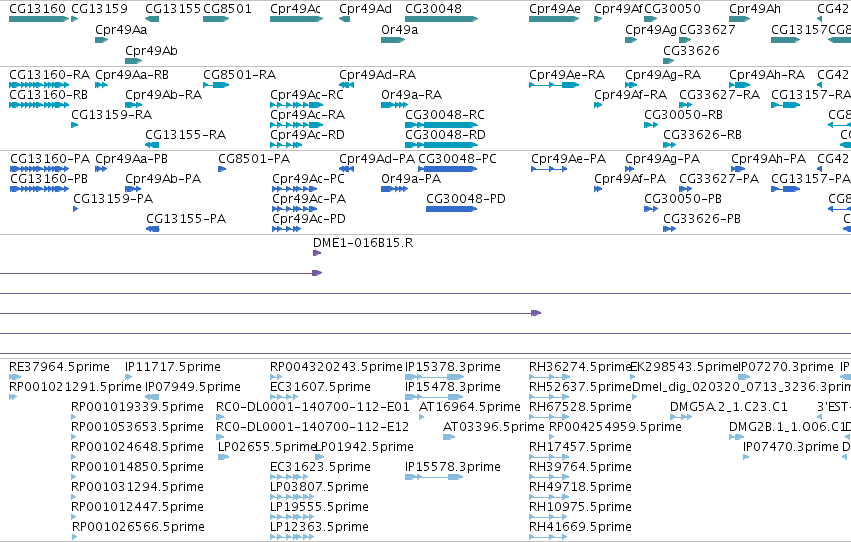Image resolution: width=851 pixels, height=542 pixels.
Task: Select EST RP001026566.5prime
Action: 138,527
